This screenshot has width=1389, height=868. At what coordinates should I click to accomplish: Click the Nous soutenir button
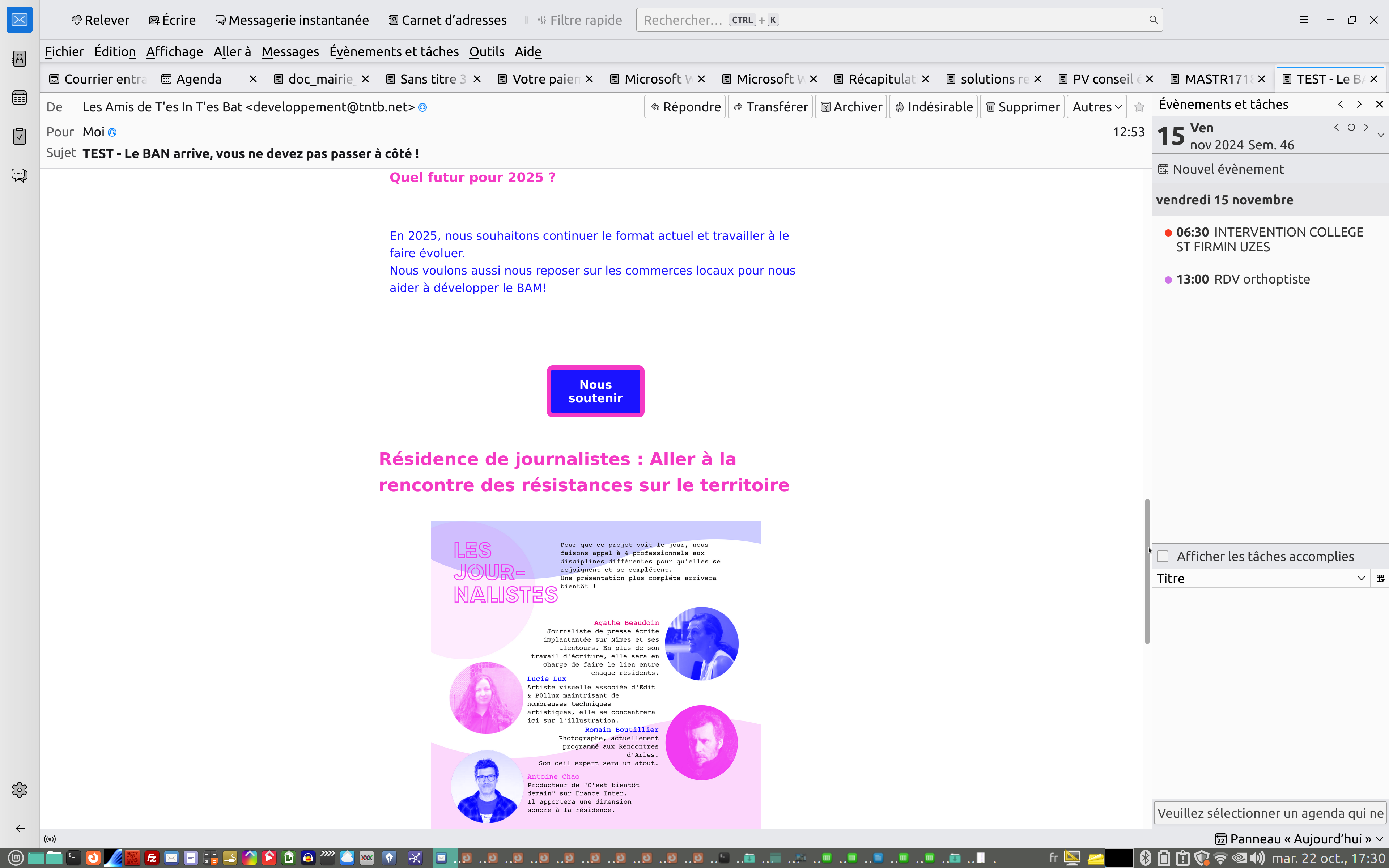[595, 391]
